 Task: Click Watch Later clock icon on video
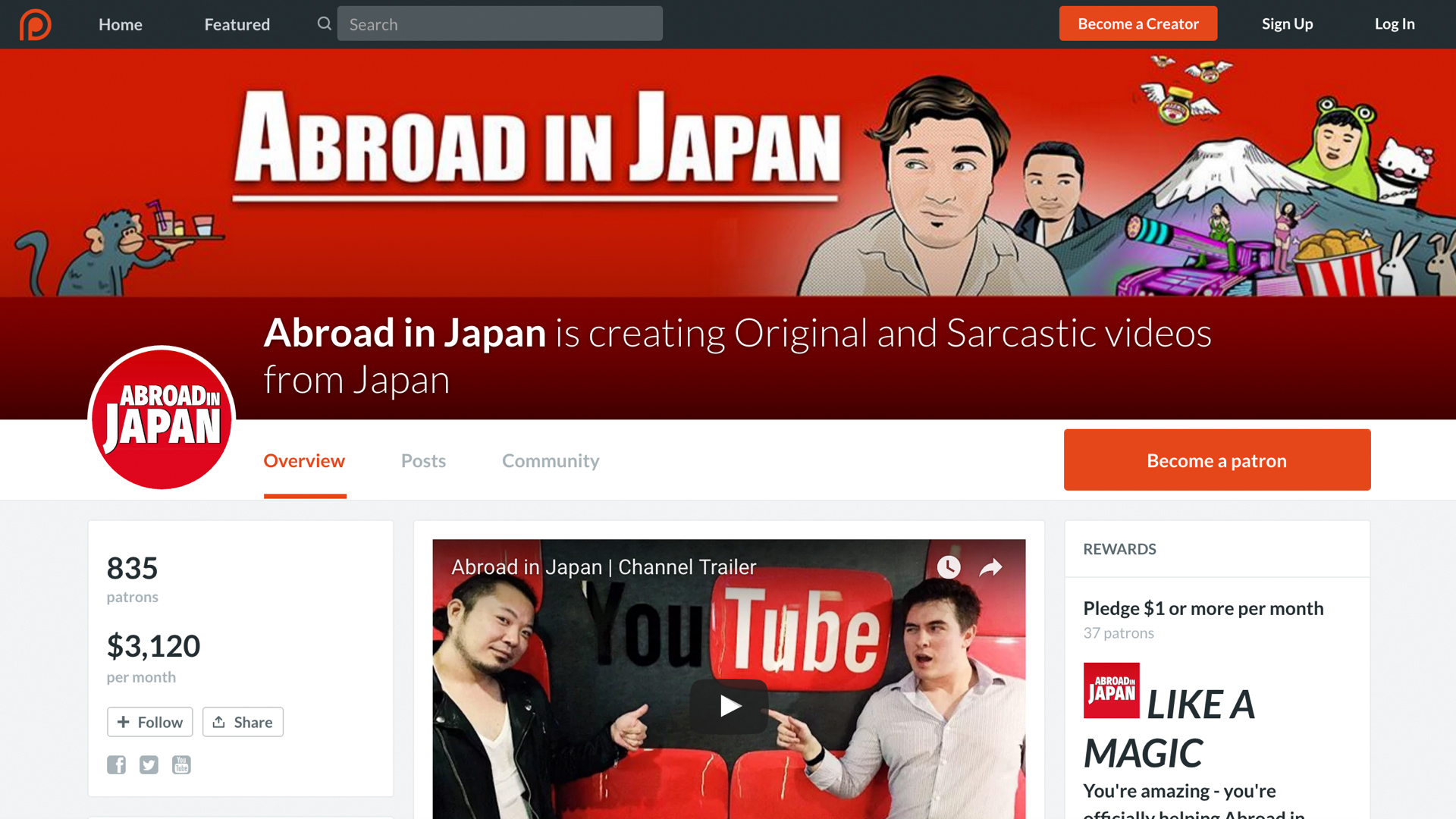(x=948, y=567)
